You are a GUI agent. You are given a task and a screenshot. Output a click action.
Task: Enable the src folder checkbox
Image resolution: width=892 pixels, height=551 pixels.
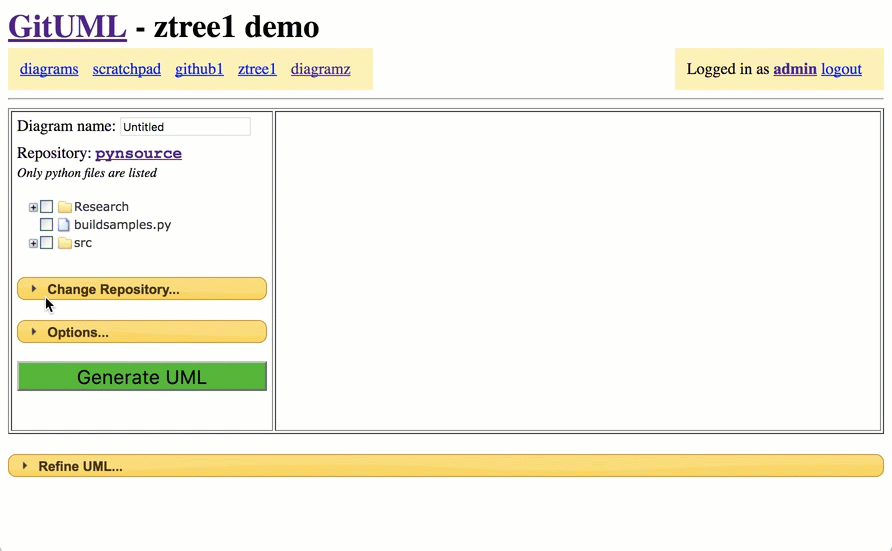pyautogui.click(x=47, y=243)
